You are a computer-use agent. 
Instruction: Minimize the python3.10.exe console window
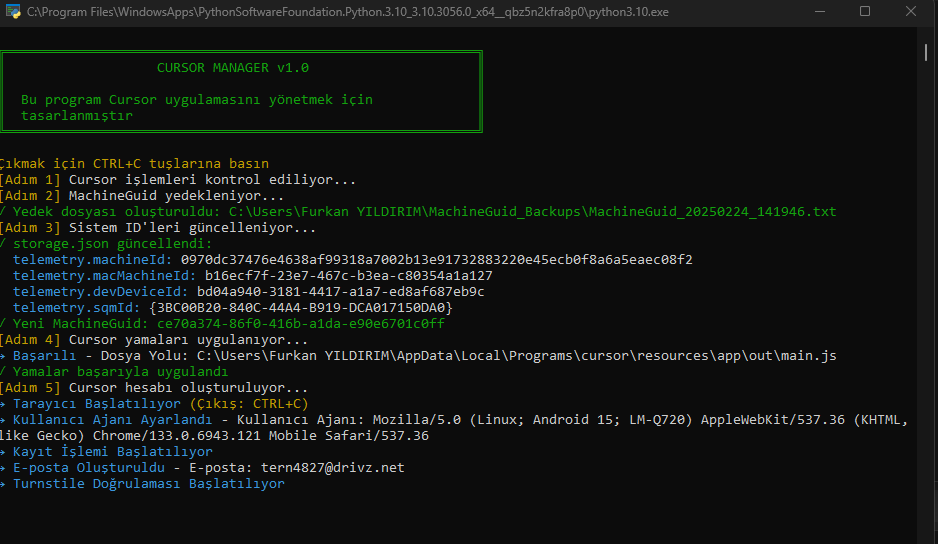click(820, 11)
